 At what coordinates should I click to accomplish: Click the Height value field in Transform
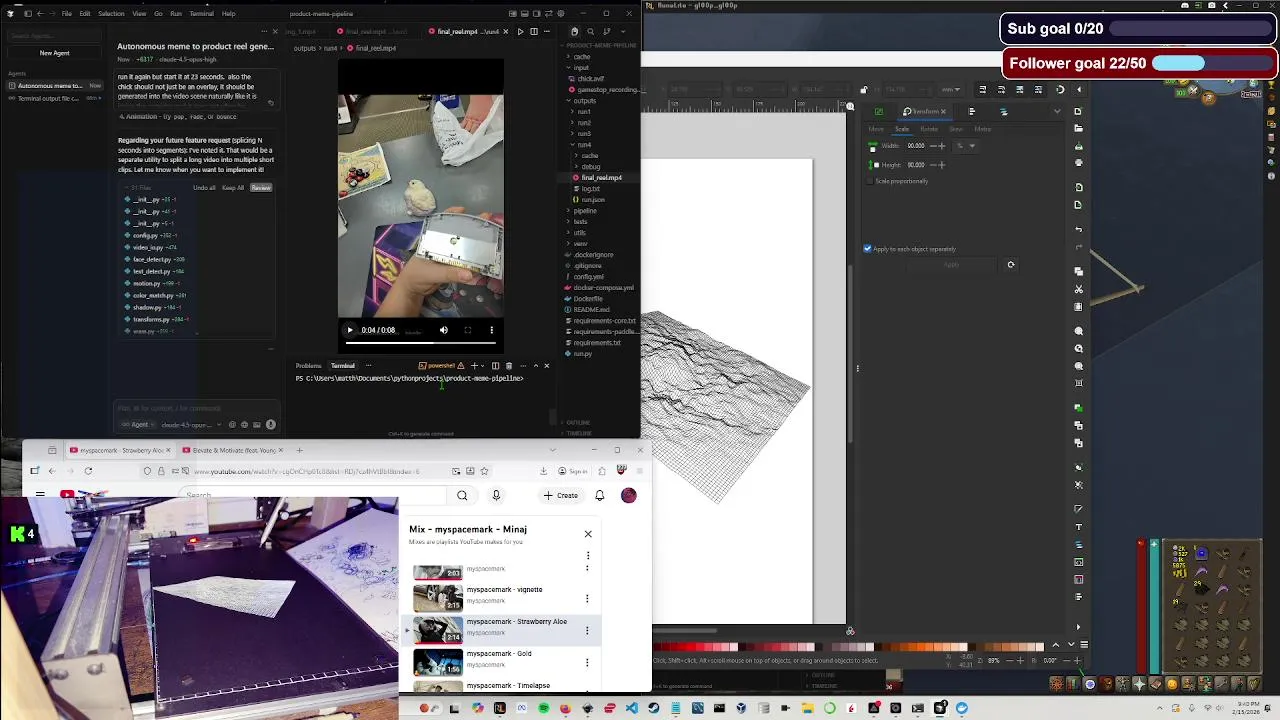[x=916, y=165]
